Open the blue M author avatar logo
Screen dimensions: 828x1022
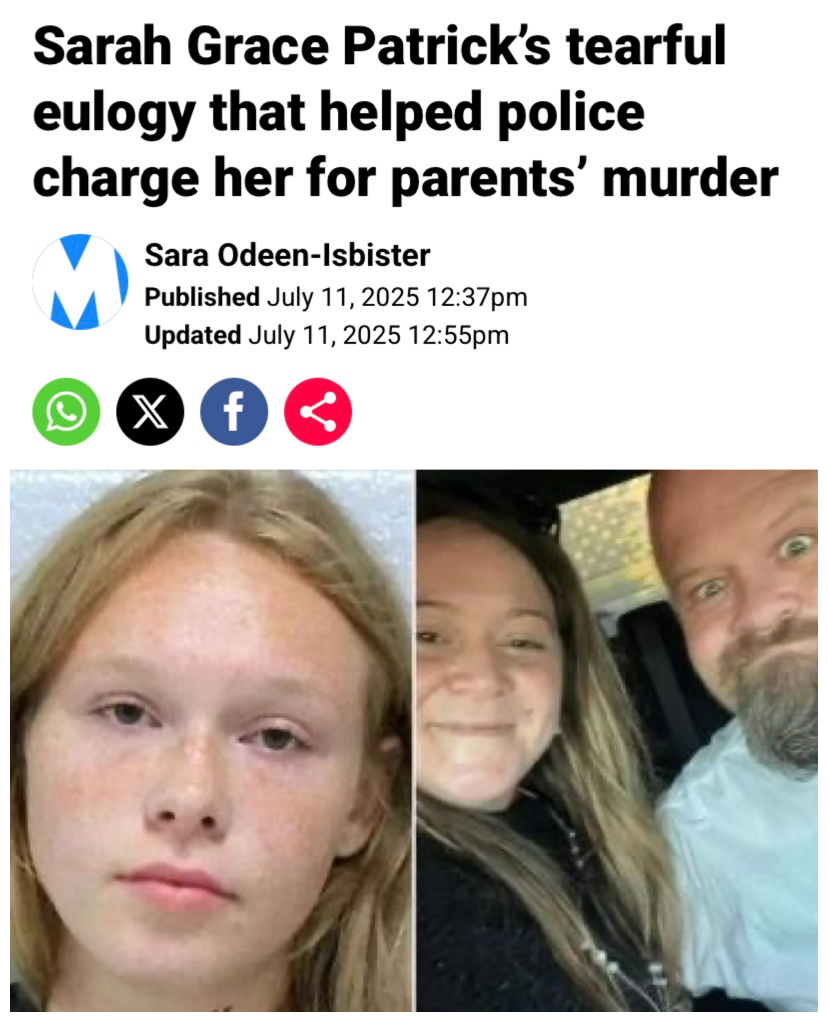[x=80, y=282]
